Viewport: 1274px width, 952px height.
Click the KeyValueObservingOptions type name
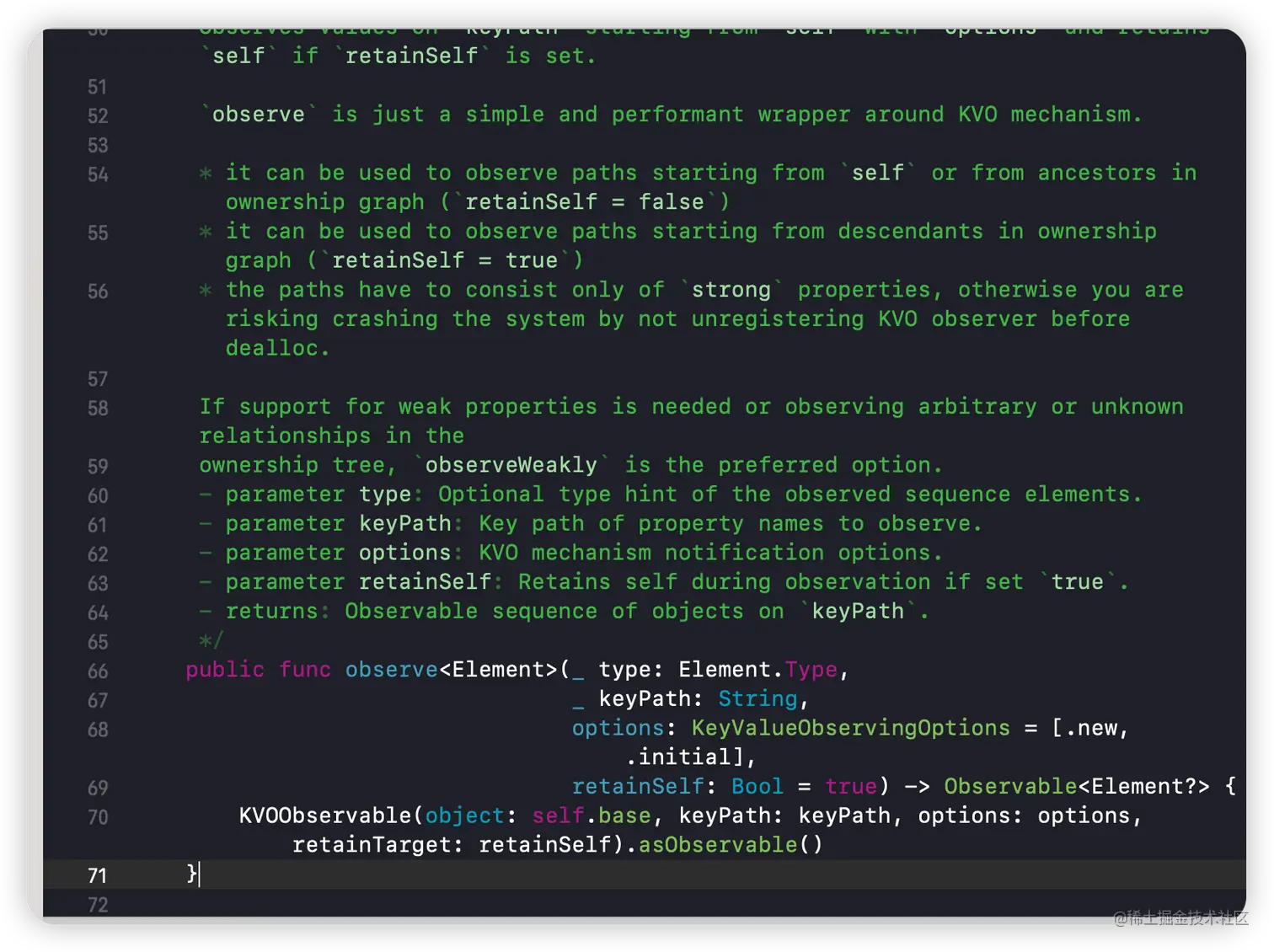point(850,728)
